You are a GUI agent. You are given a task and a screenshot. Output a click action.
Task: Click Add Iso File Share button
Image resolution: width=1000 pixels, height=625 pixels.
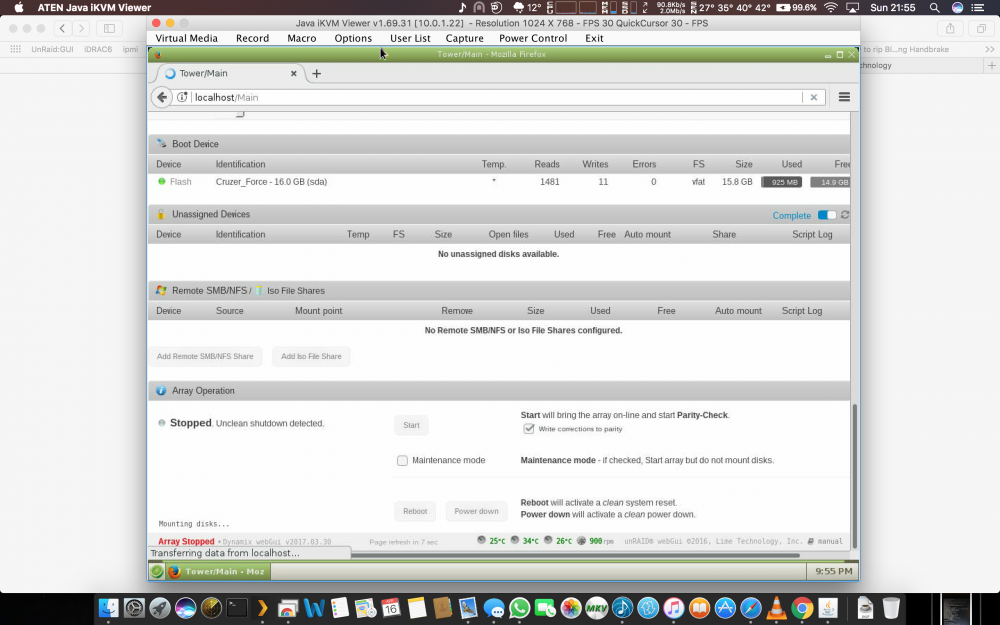(x=311, y=356)
